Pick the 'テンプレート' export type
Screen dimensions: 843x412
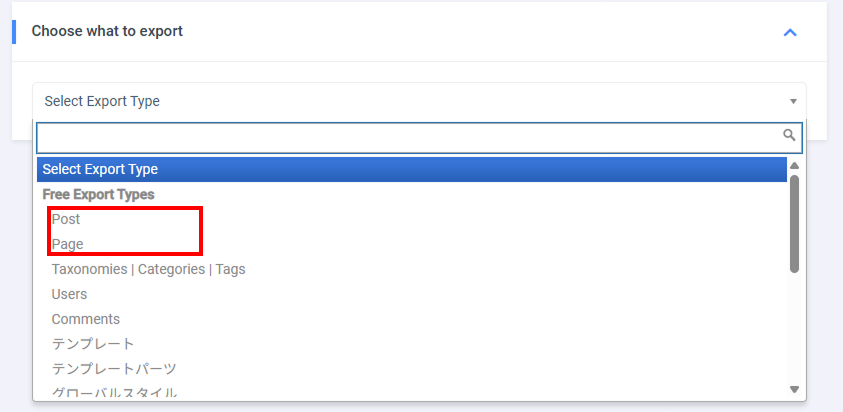click(x=93, y=344)
